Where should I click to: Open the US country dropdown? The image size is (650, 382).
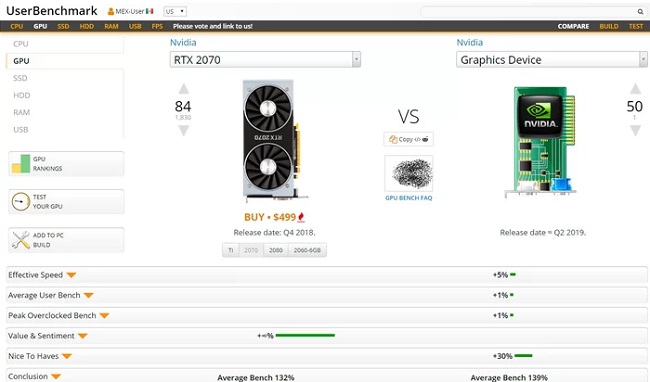pyautogui.click(x=175, y=11)
